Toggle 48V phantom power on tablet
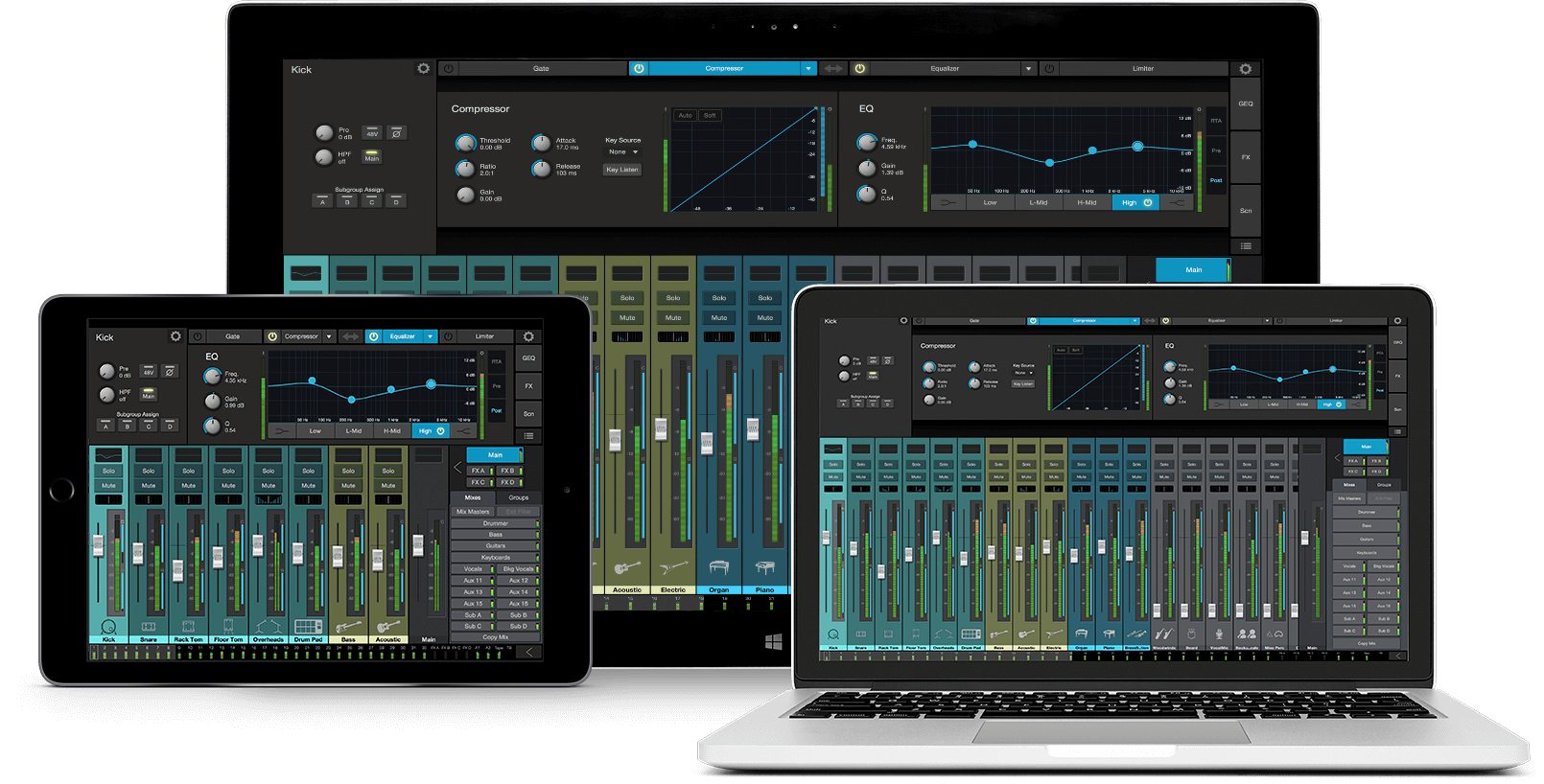This screenshot has height=784, width=1544. point(149,371)
